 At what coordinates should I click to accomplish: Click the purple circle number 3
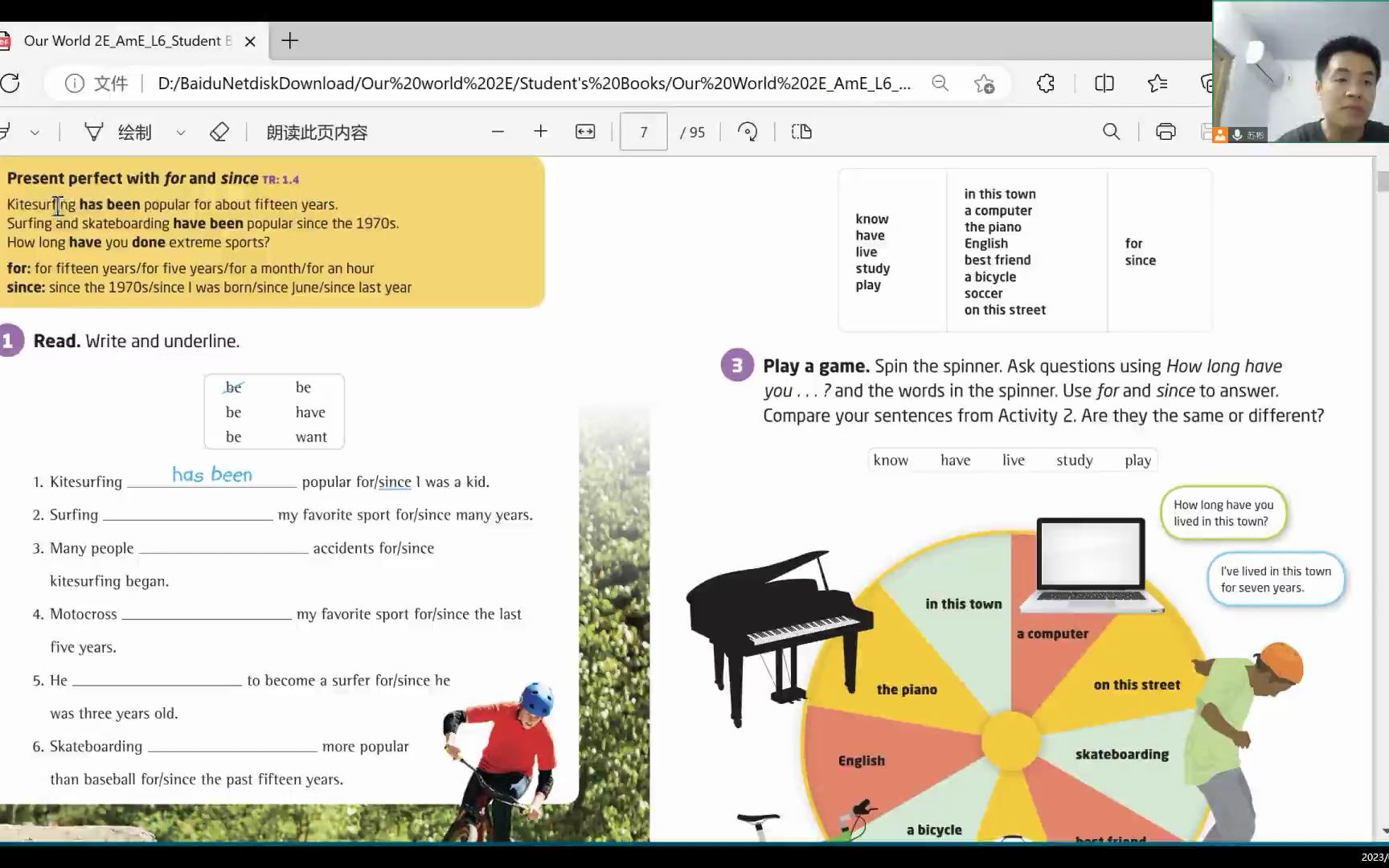[x=737, y=366]
